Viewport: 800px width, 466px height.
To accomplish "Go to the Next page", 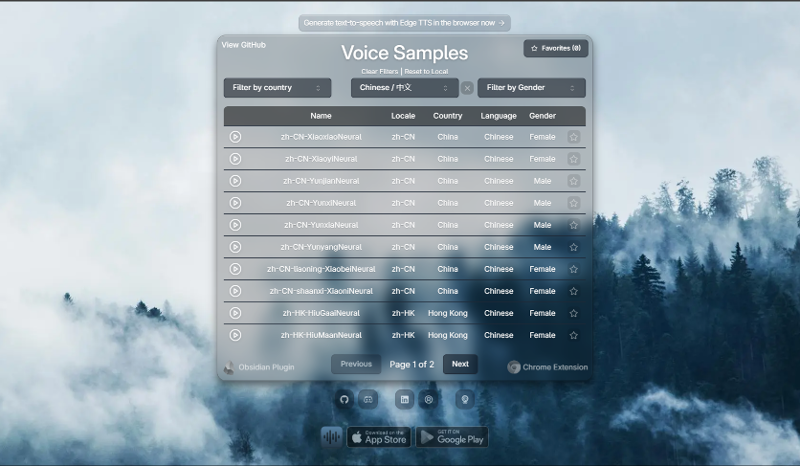I will (460, 364).
